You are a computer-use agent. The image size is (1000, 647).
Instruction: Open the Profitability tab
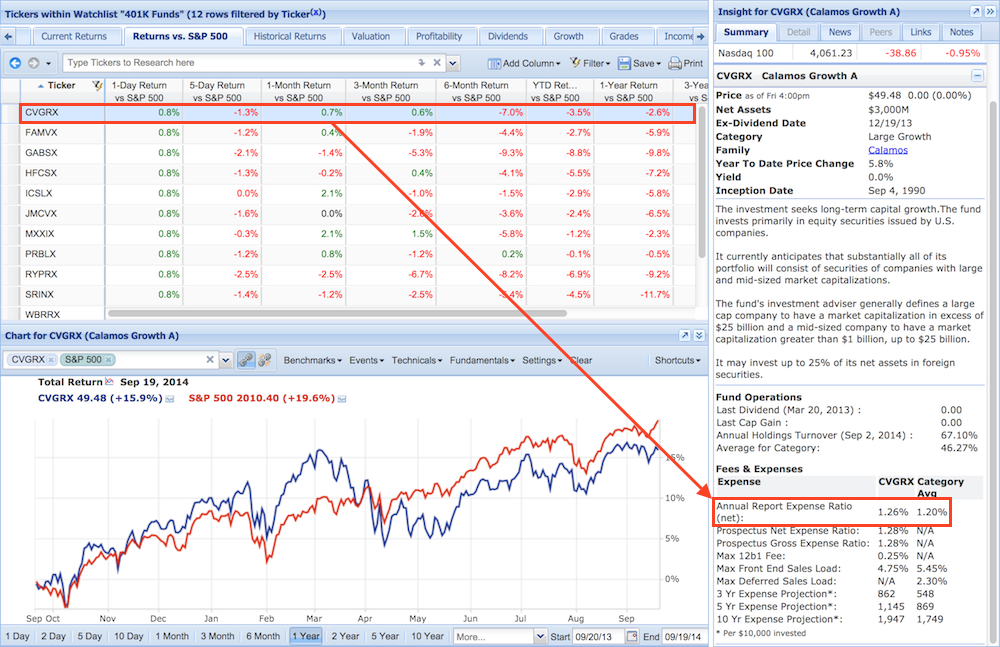439,36
